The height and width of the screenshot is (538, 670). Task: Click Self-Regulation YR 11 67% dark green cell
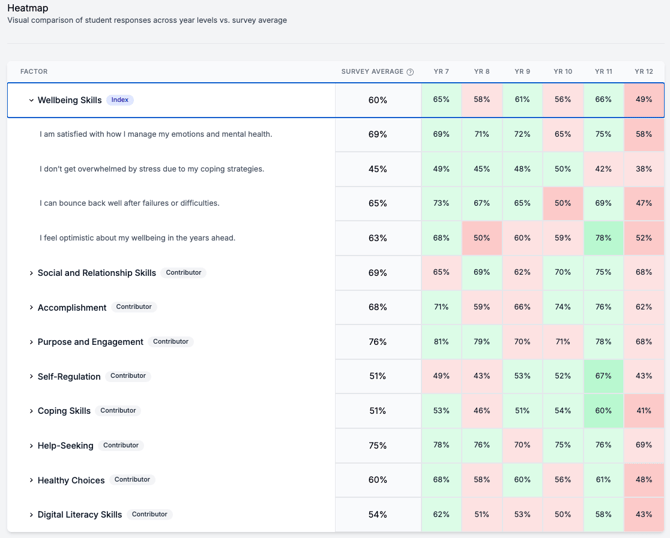click(603, 376)
